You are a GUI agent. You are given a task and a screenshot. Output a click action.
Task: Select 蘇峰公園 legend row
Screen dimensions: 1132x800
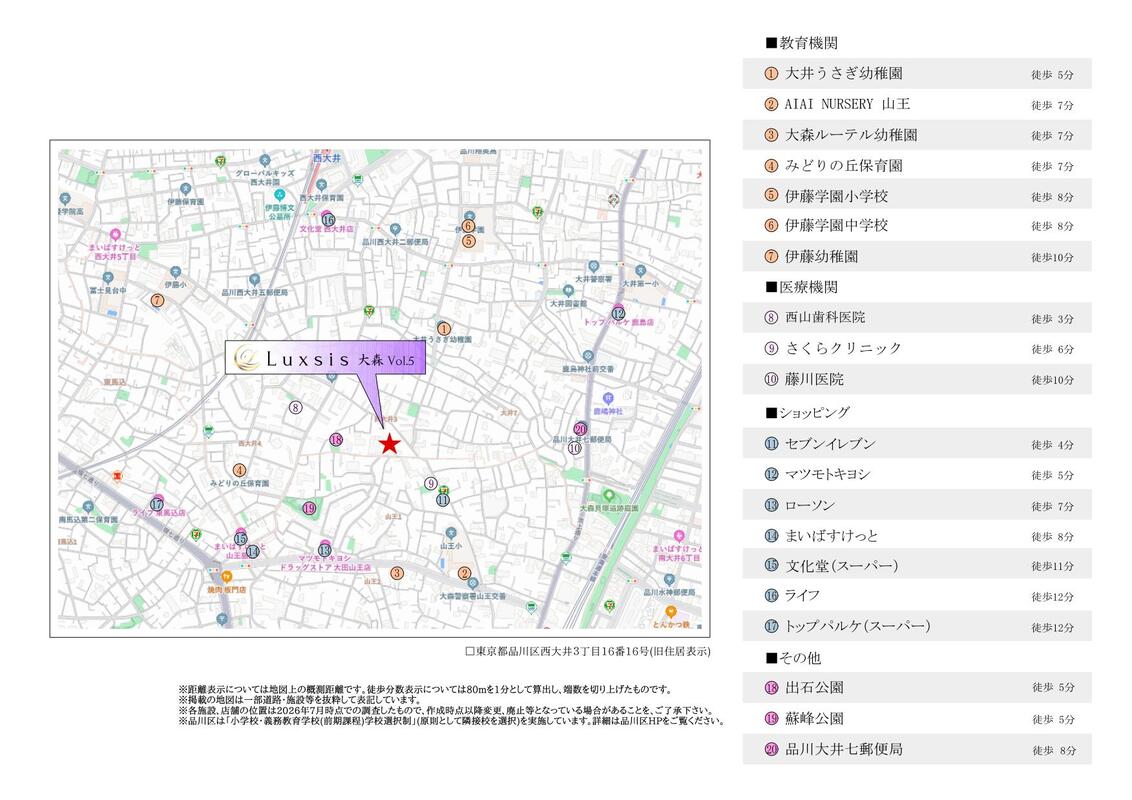917,718
